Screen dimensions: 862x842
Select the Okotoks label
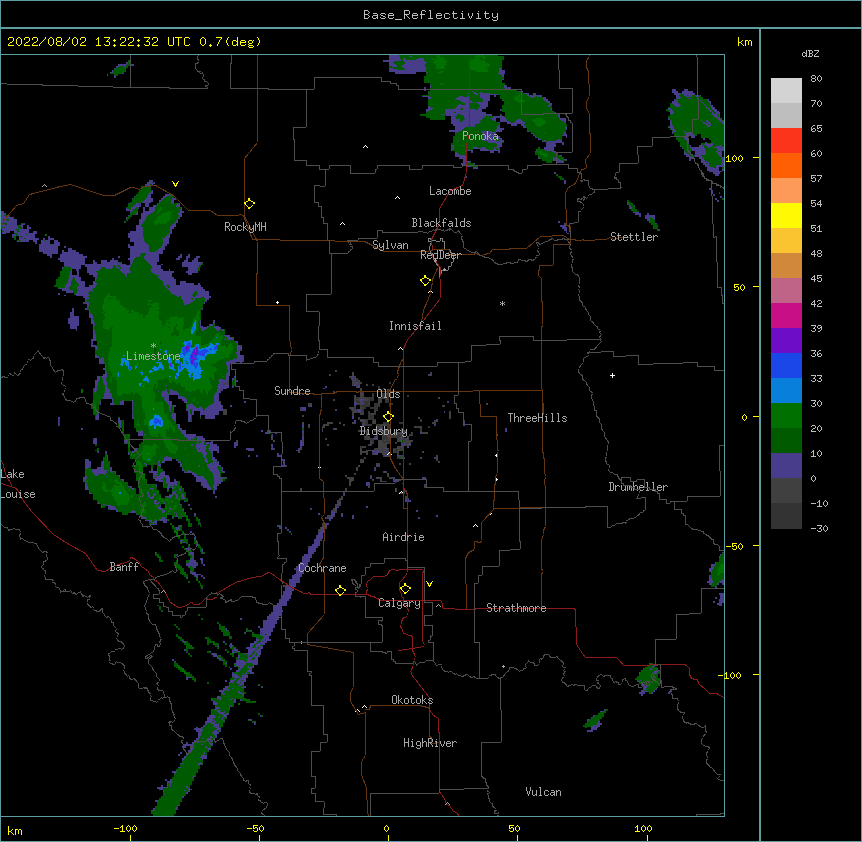click(412, 700)
